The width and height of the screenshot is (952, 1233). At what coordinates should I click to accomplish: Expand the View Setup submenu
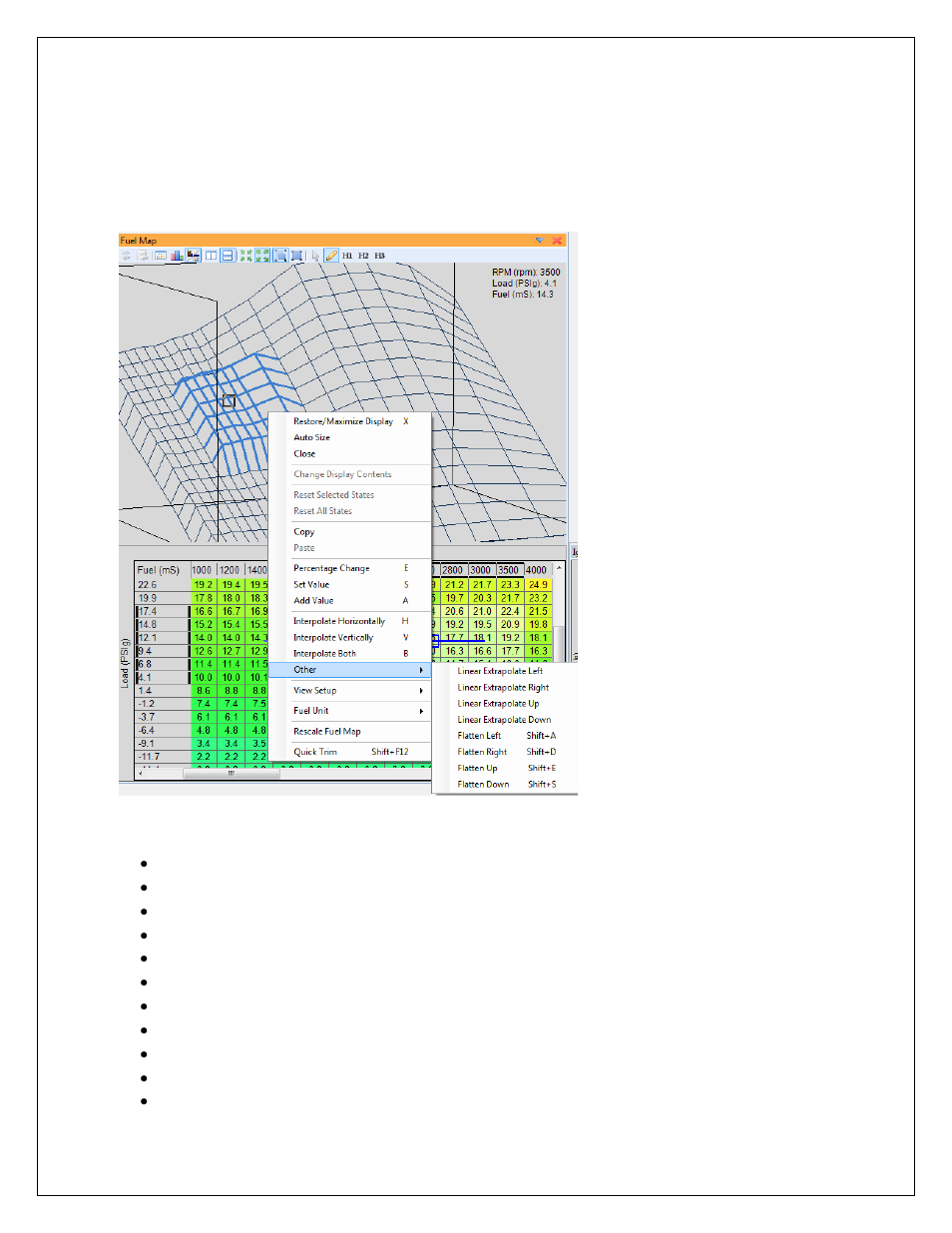tap(350, 691)
